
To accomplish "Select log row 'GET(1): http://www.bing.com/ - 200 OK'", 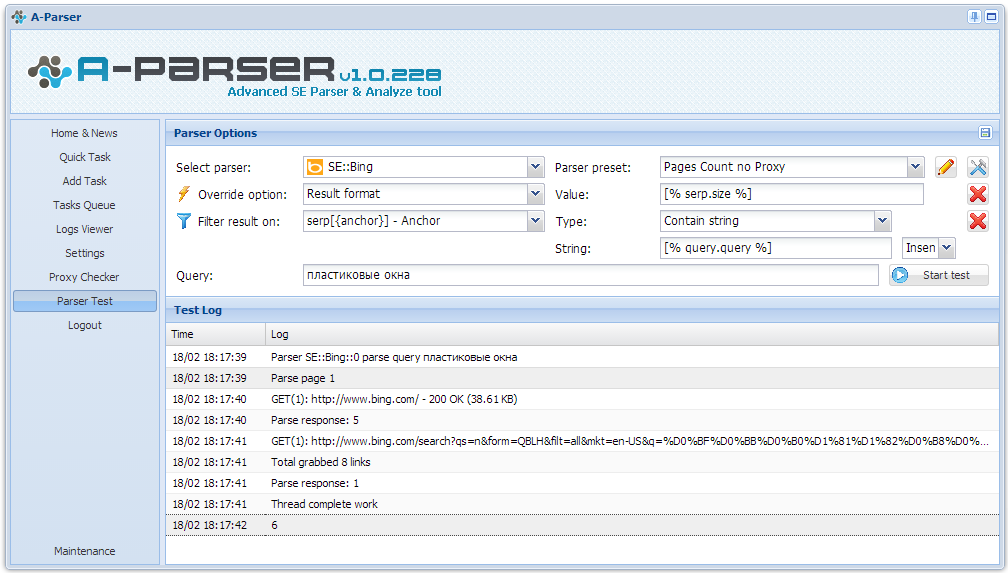I will [x=582, y=399].
